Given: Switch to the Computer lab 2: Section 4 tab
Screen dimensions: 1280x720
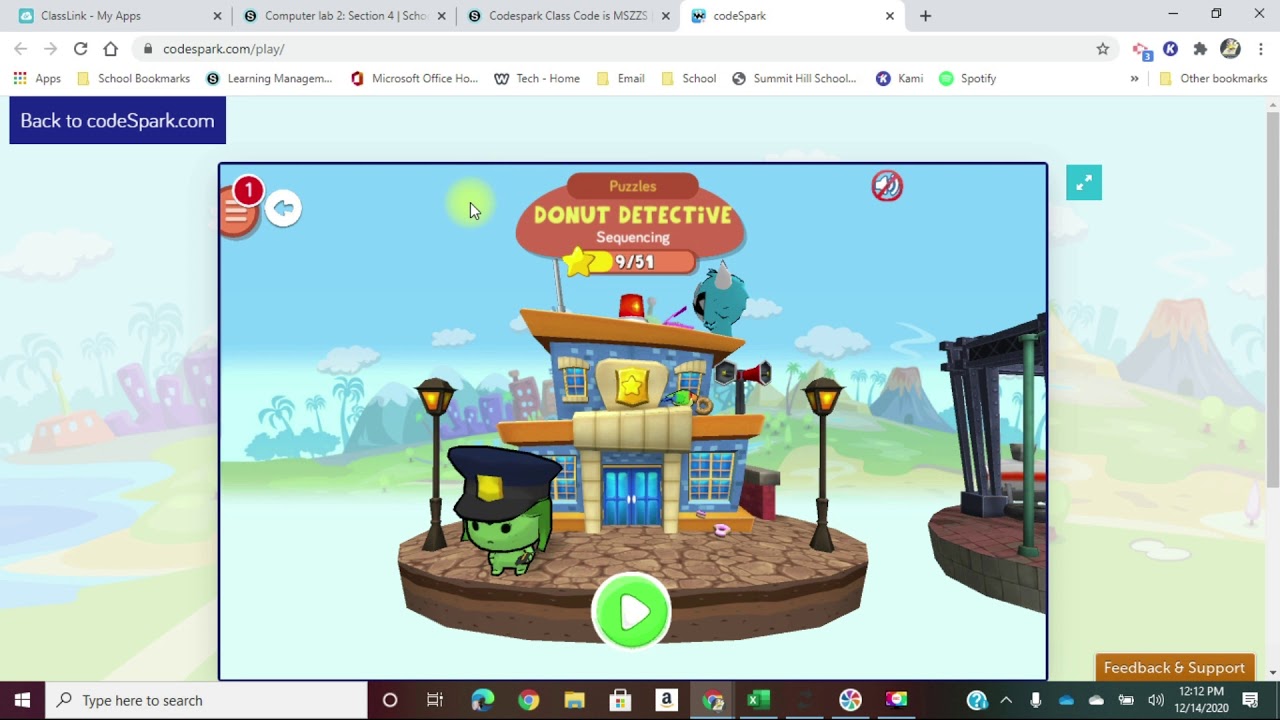Looking at the screenshot, I should (x=344, y=16).
